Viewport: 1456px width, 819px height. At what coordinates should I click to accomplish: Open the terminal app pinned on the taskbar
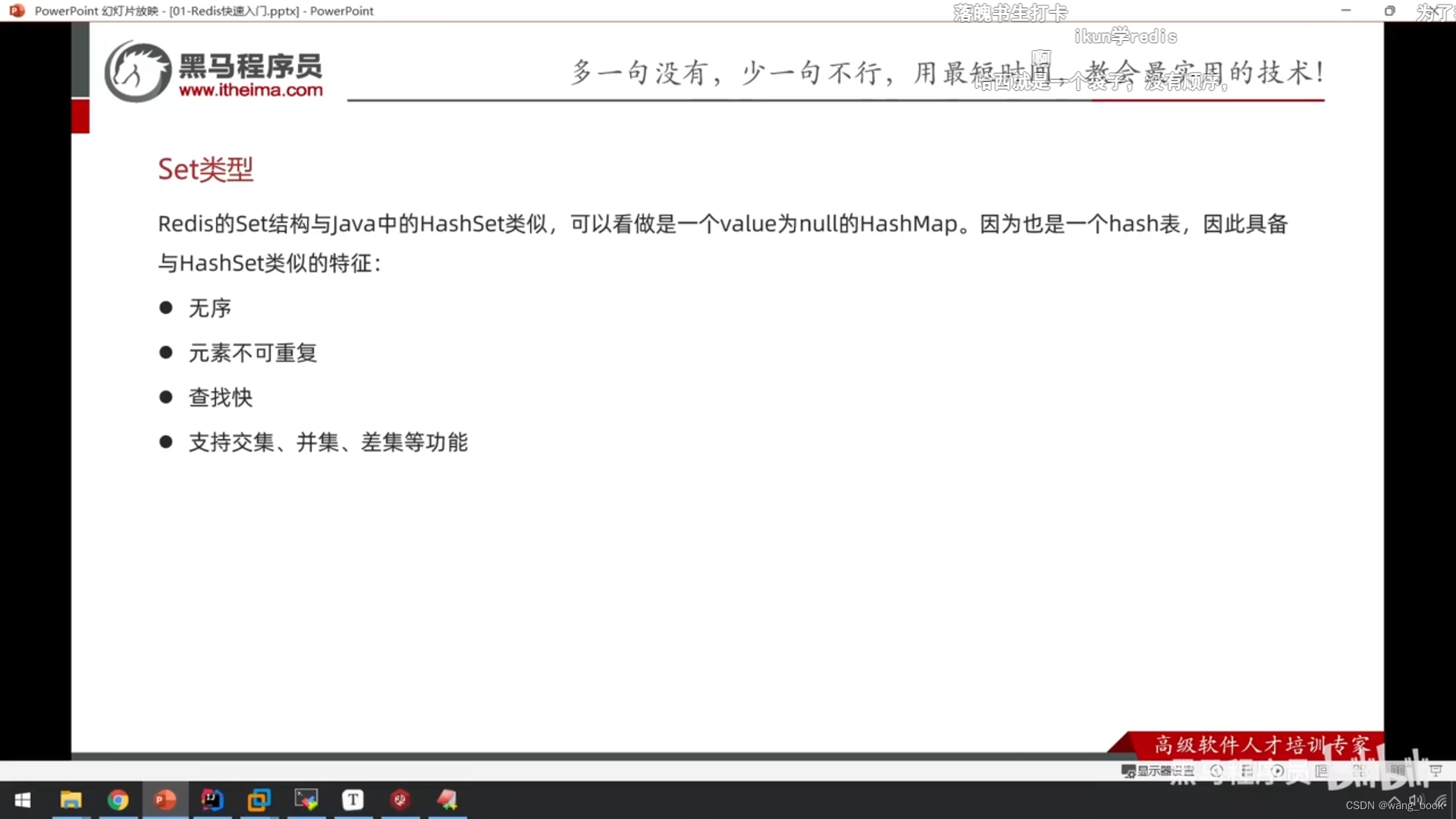(306, 800)
